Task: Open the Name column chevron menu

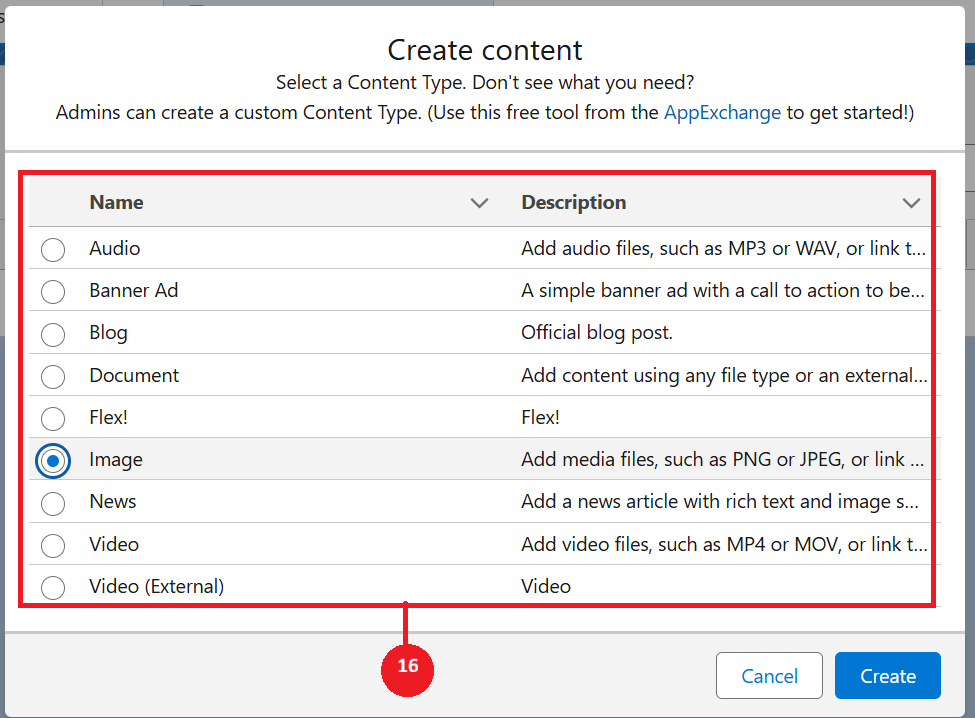Action: (x=480, y=203)
